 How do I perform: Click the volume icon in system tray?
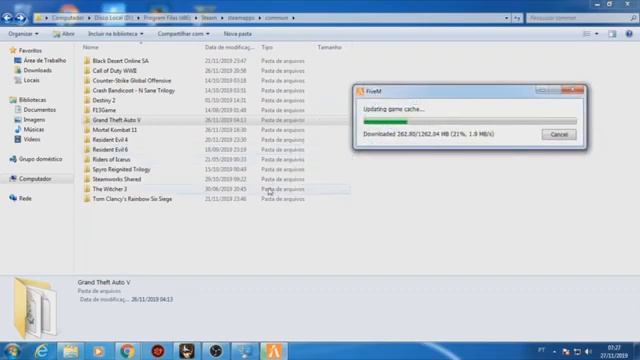588,351
